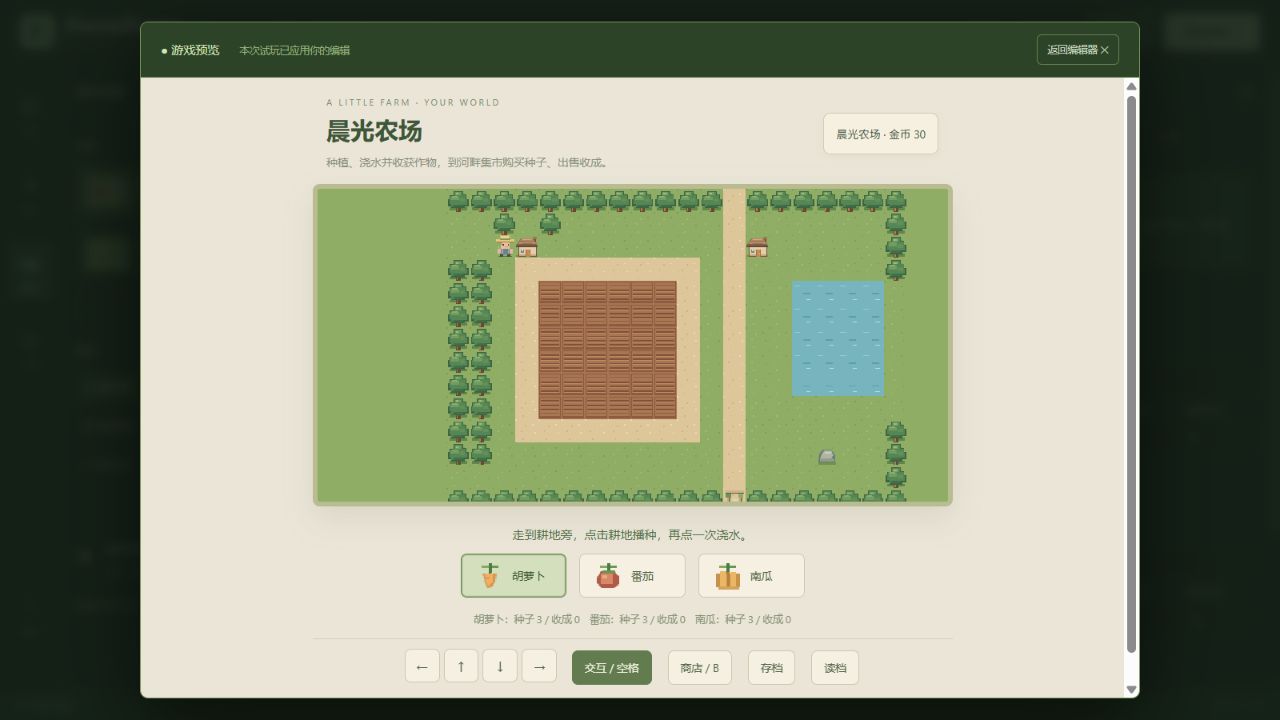Click the 晨光农场 title heading
This screenshot has width=1280, height=720.
point(374,131)
